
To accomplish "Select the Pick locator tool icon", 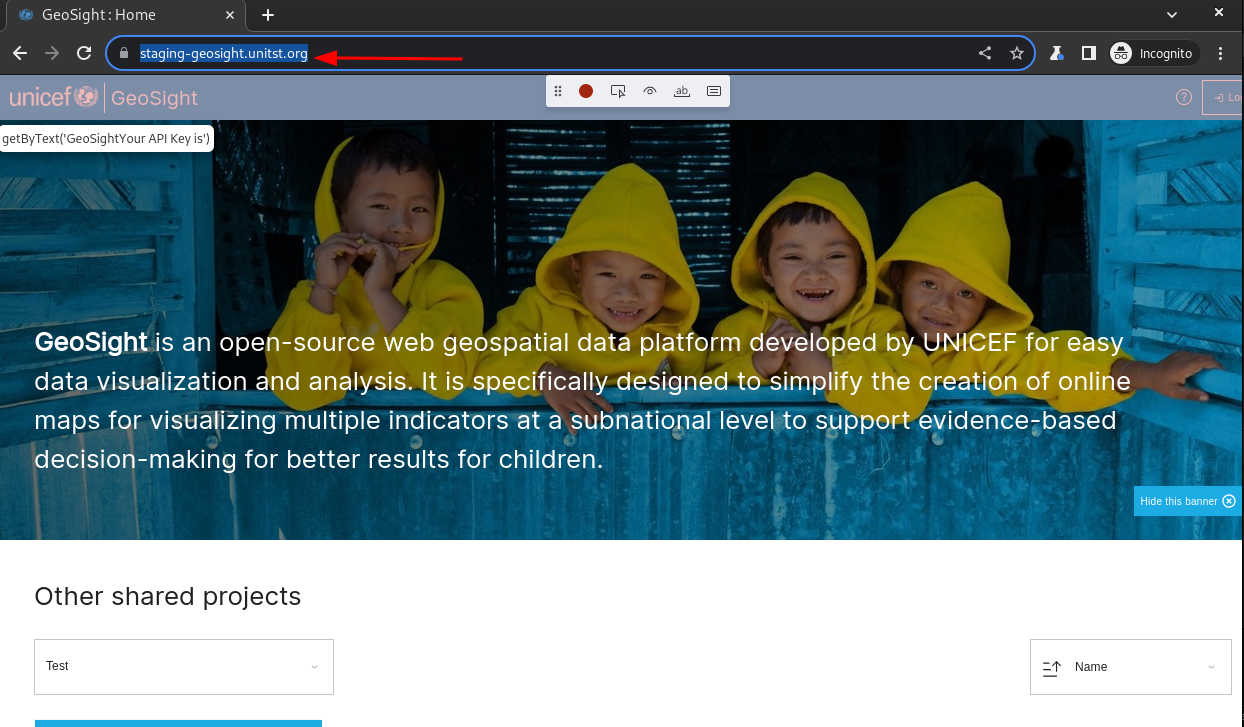I will click(x=618, y=91).
